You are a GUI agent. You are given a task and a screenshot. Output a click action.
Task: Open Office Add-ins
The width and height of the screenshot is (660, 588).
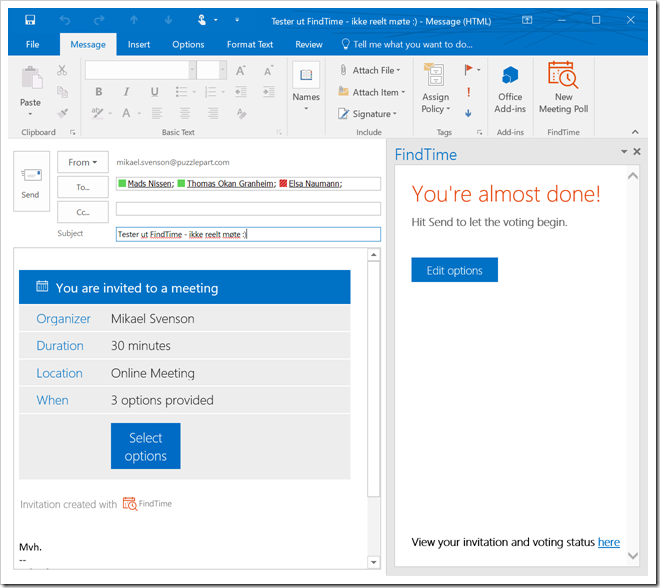510,88
